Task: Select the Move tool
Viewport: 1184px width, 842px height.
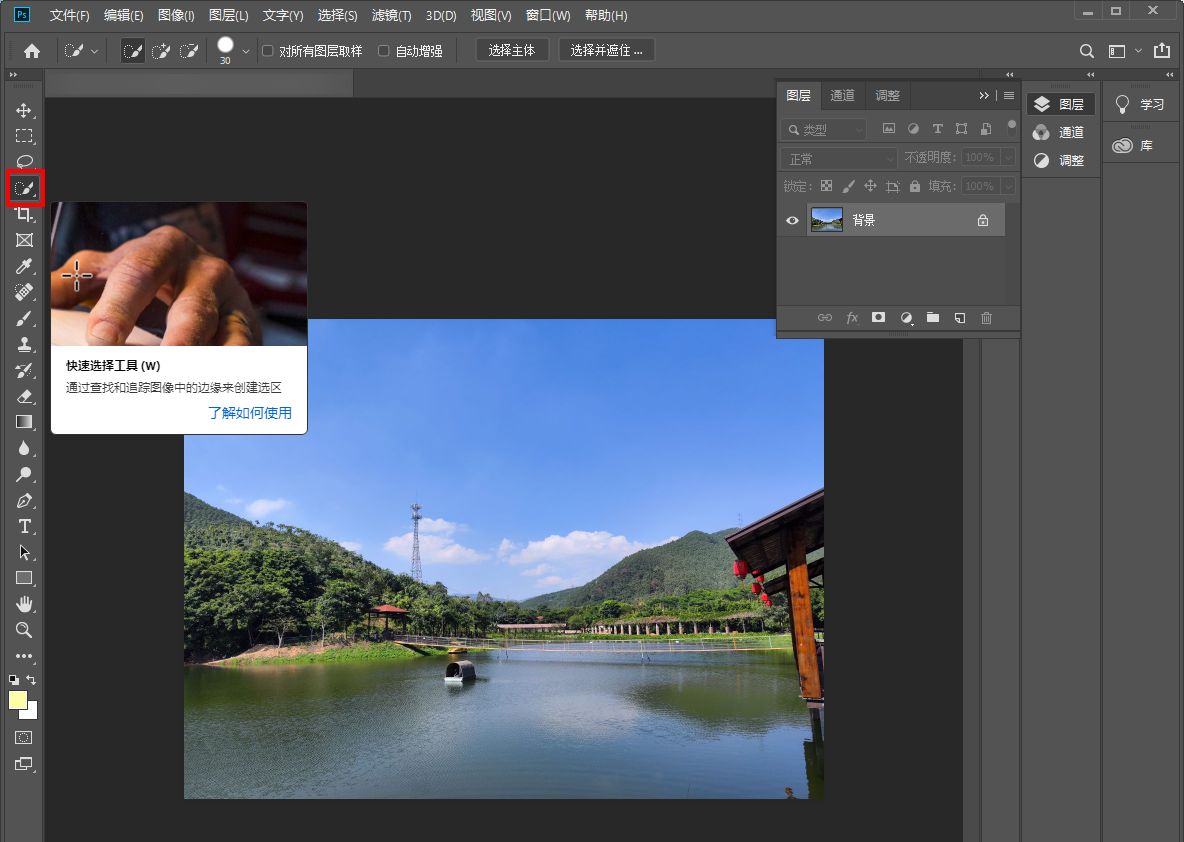Action: point(24,110)
